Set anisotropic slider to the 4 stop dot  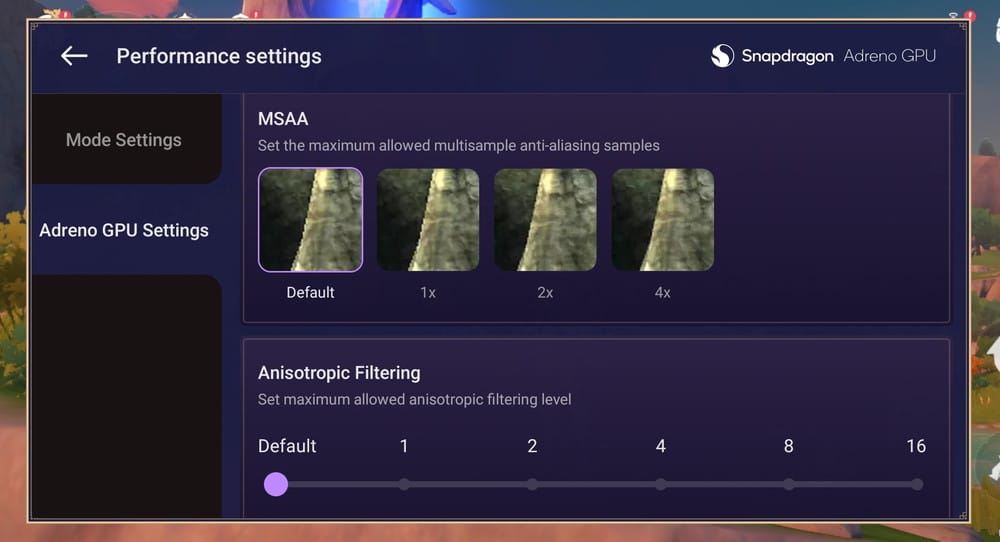click(x=661, y=485)
